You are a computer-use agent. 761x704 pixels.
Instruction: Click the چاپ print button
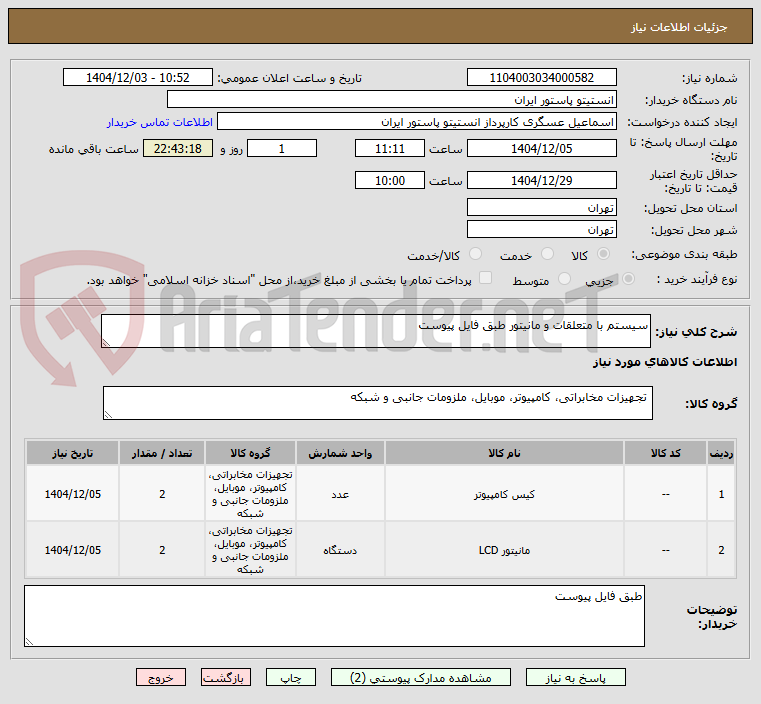tap(291, 677)
